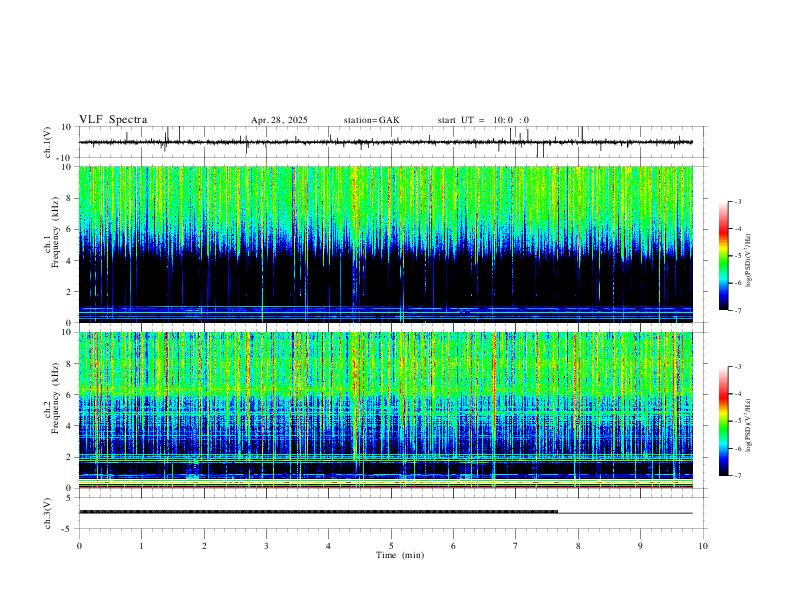Click the "-3" tick on ch.1 colorbar
The height and width of the screenshot is (612, 792).
tap(737, 201)
